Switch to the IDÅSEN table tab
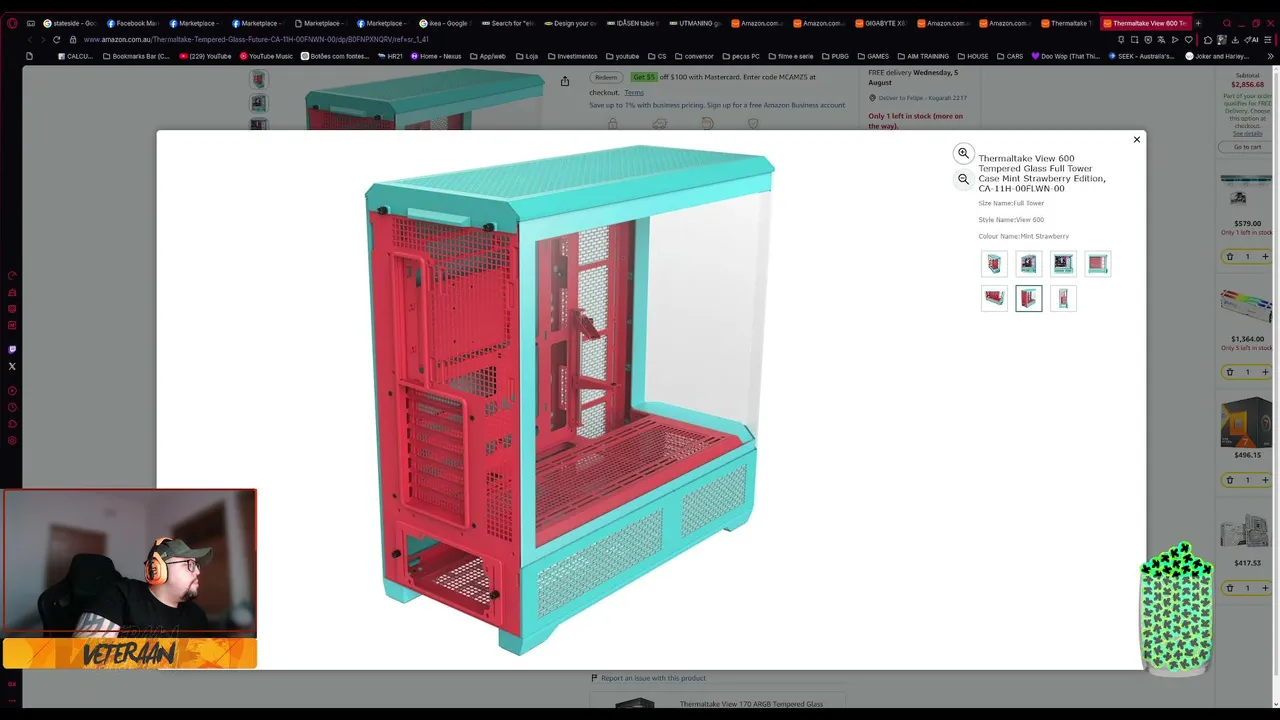This screenshot has height=720, width=1280. click(631, 23)
